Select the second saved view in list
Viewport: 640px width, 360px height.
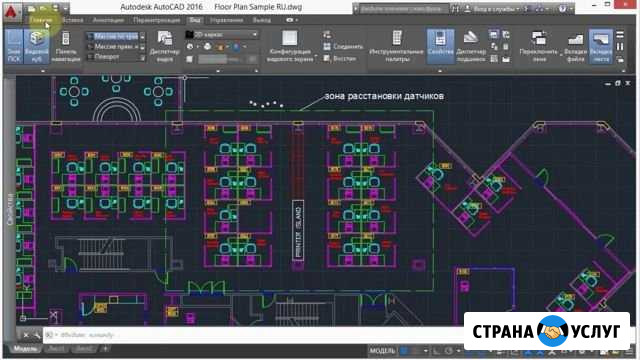[x=113, y=47]
